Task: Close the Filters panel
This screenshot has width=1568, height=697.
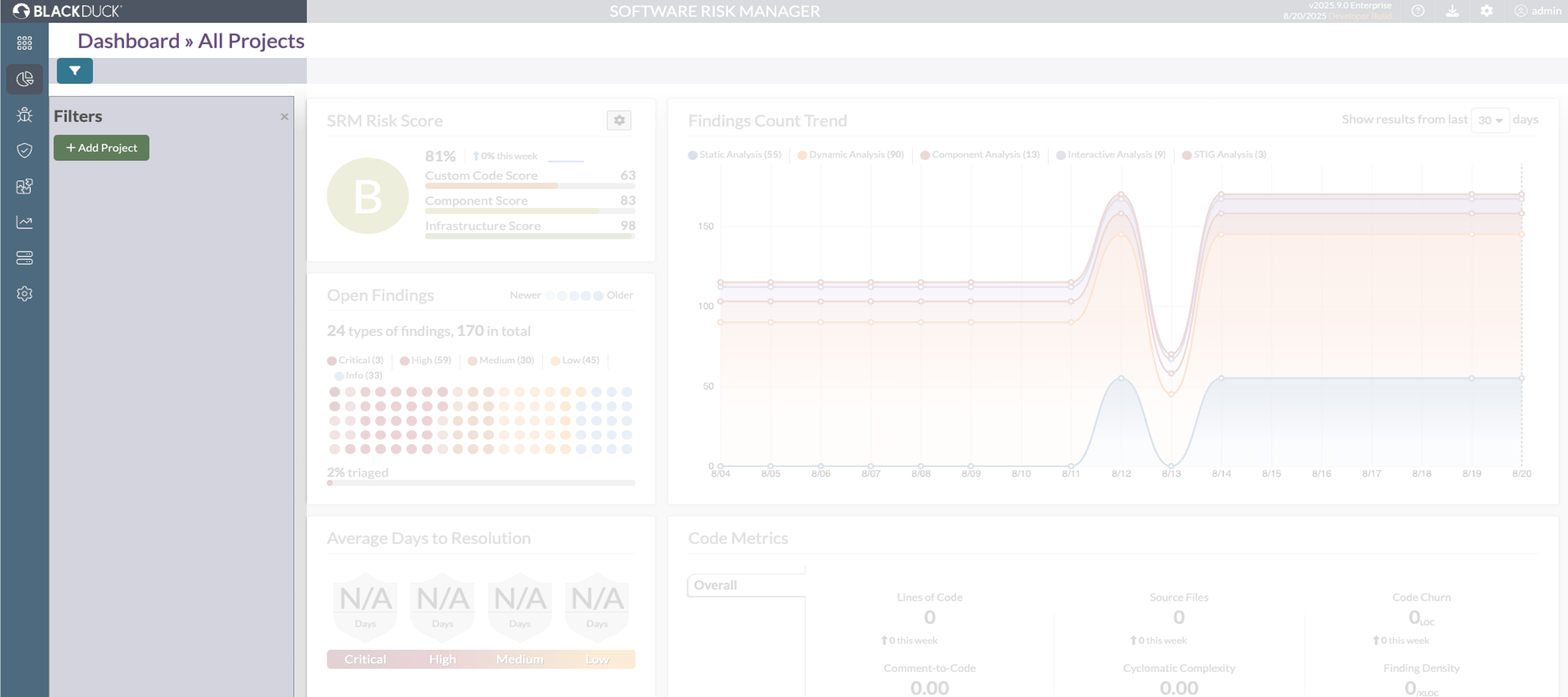Action: 284,117
